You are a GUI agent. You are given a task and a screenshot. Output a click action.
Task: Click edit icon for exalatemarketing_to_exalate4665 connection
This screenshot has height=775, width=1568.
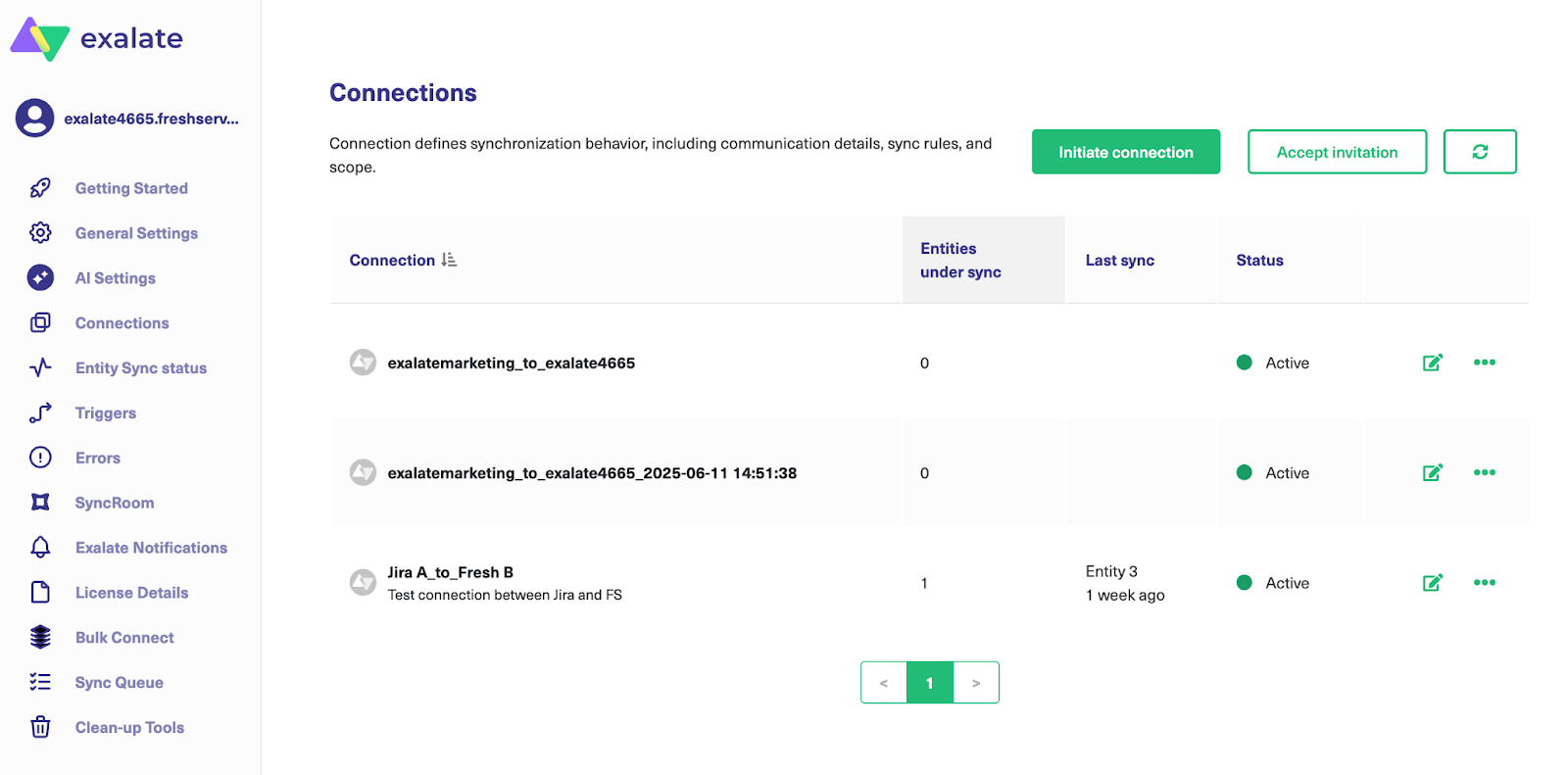point(1432,363)
